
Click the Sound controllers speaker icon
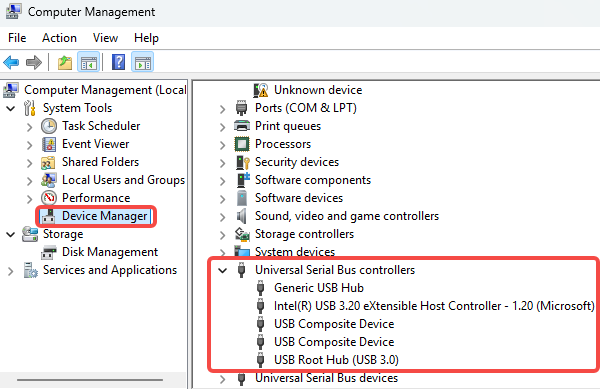[241, 216]
